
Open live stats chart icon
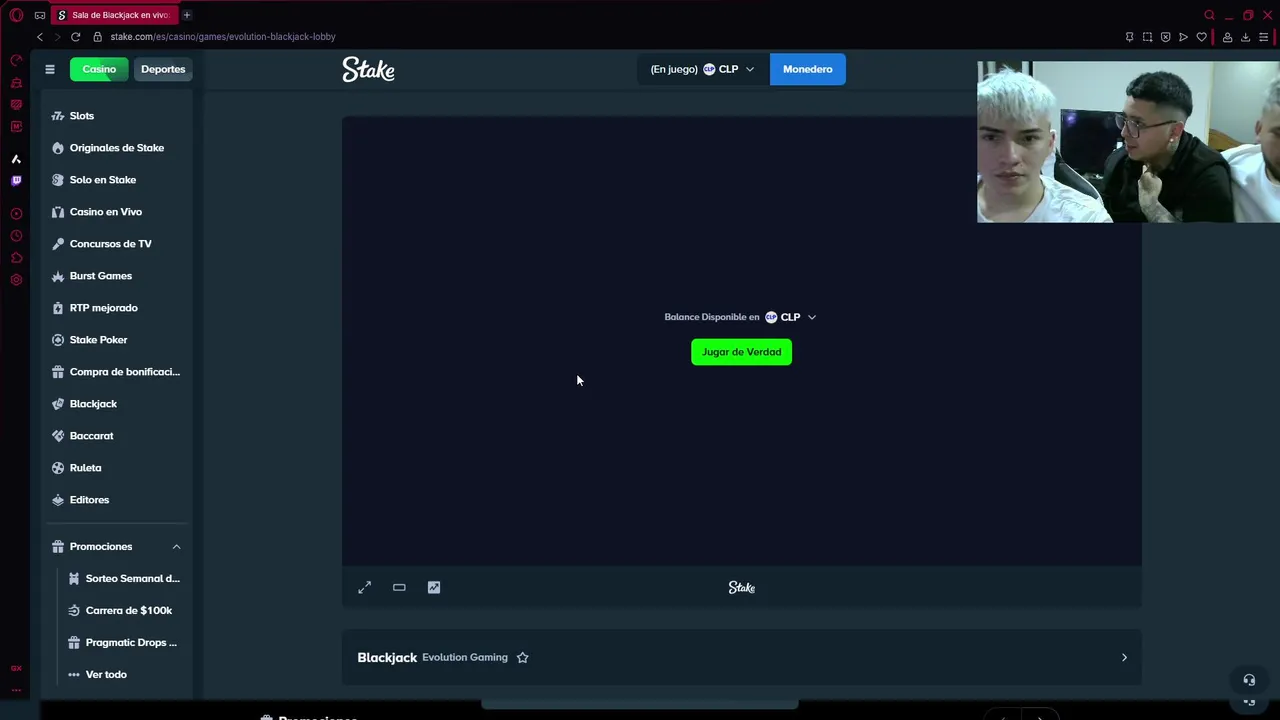point(434,588)
